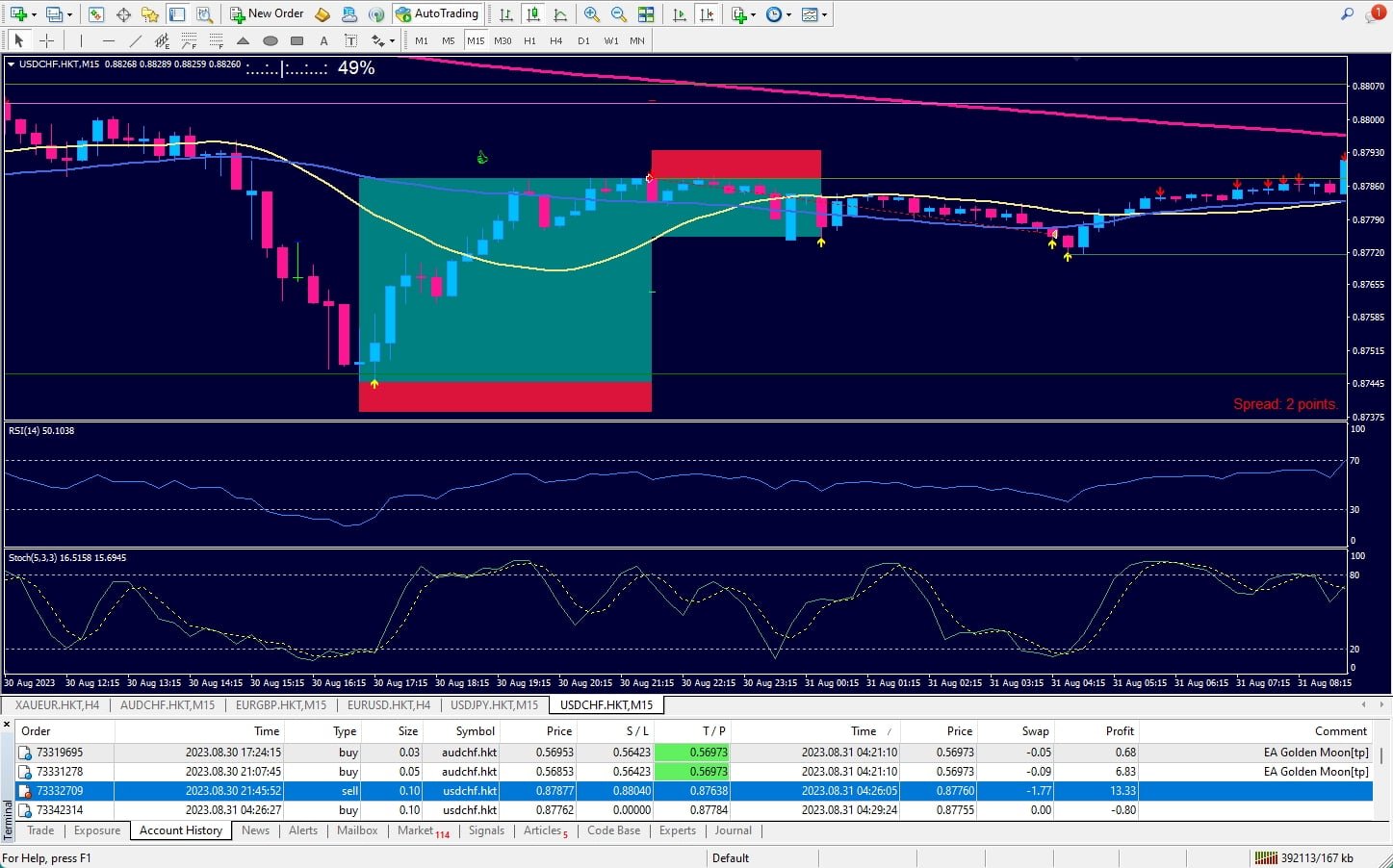The height and width of the screenshot is (868, 1393).
Task: Click the New Order button
Action: point(267,14)
